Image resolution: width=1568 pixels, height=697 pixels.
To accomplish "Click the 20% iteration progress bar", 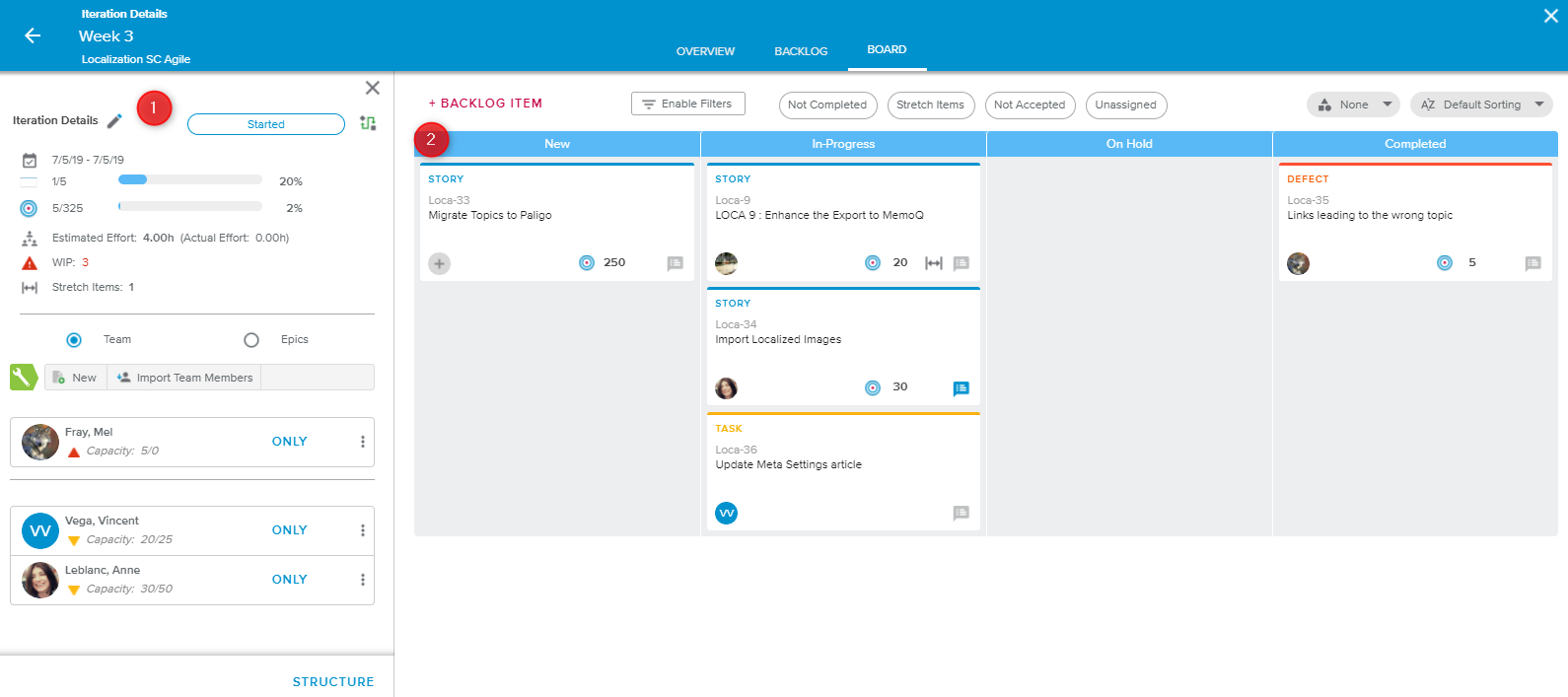I will [x=189, y=180].
